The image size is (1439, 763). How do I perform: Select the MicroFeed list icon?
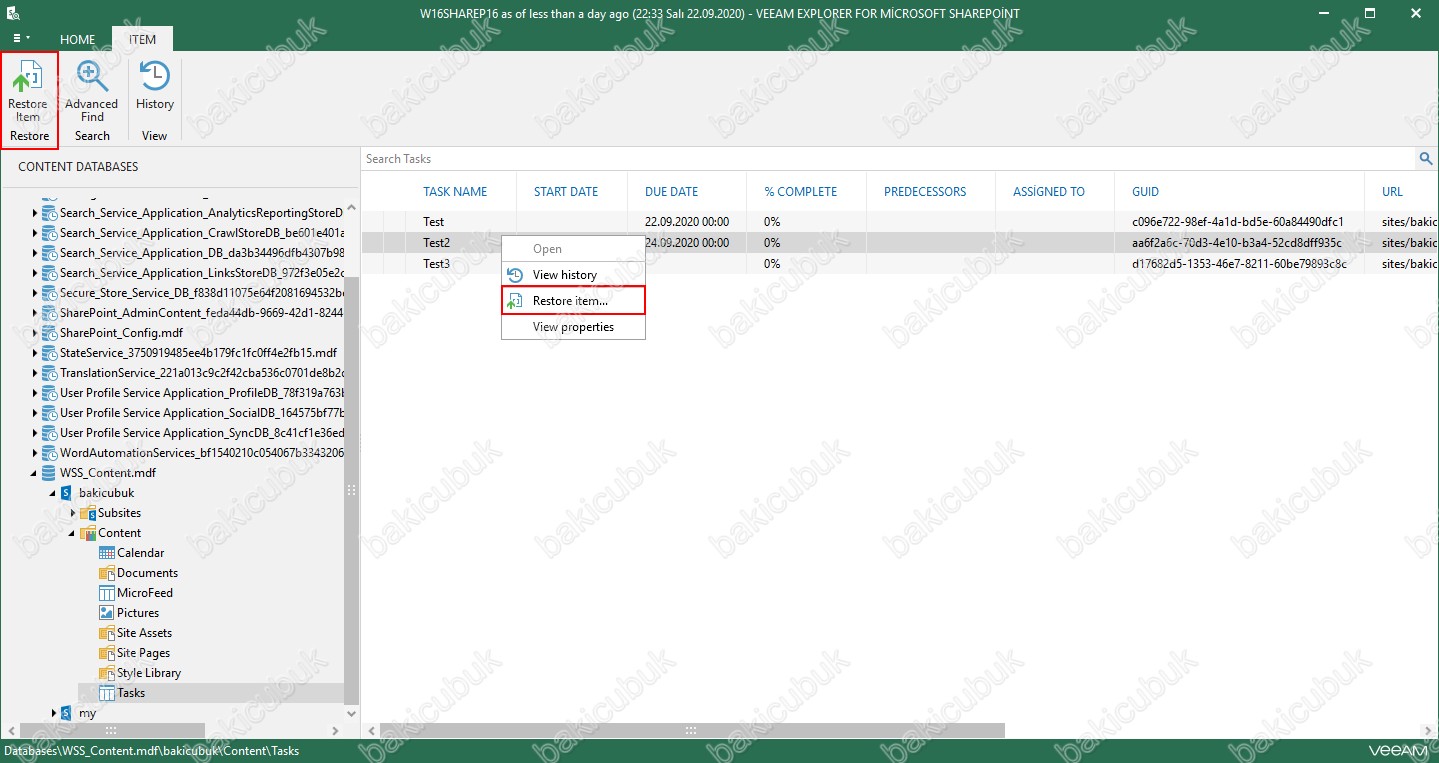tap(107, 593)
